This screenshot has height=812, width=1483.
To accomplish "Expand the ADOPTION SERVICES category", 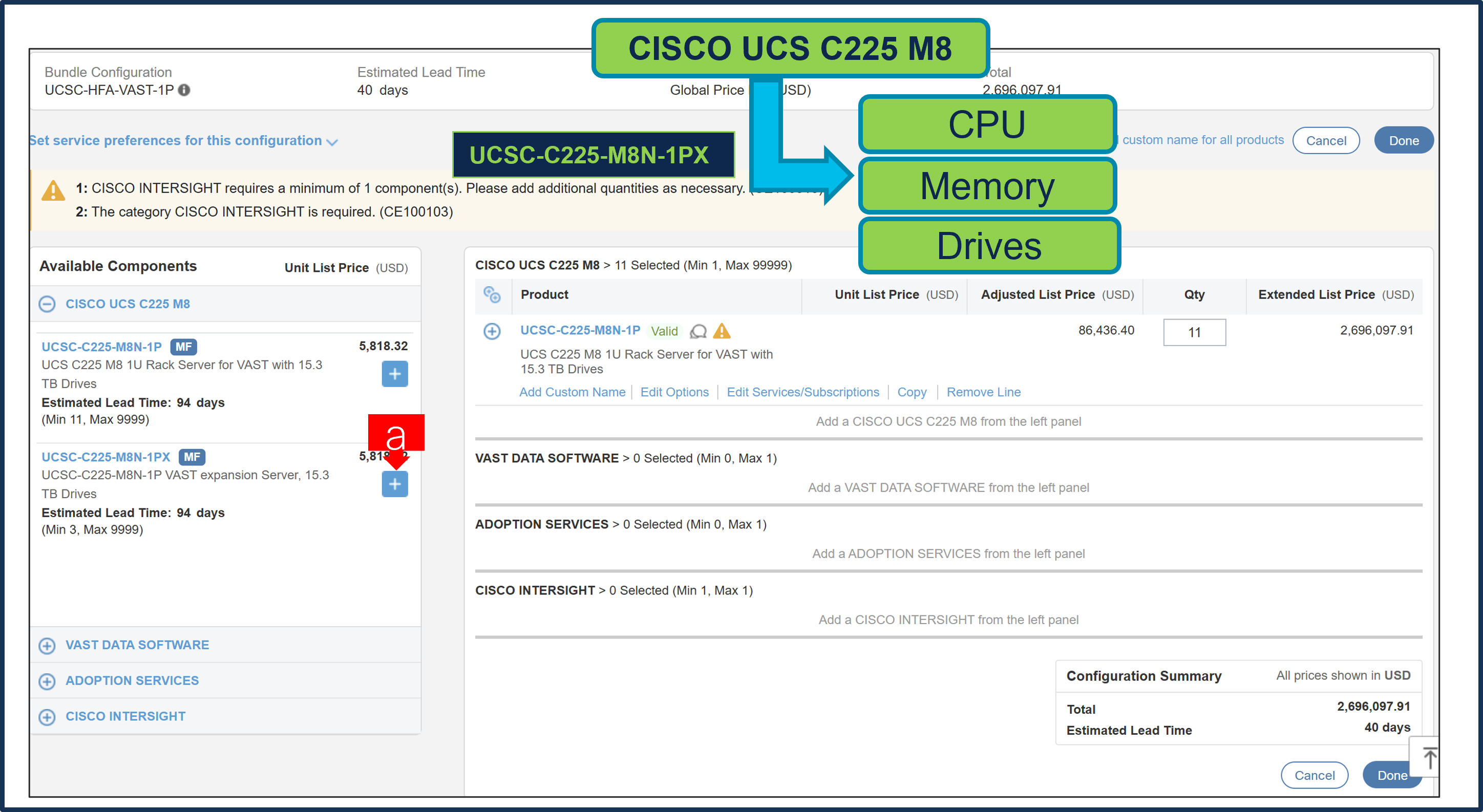I will pyautogui.click(x=47, y=681).
